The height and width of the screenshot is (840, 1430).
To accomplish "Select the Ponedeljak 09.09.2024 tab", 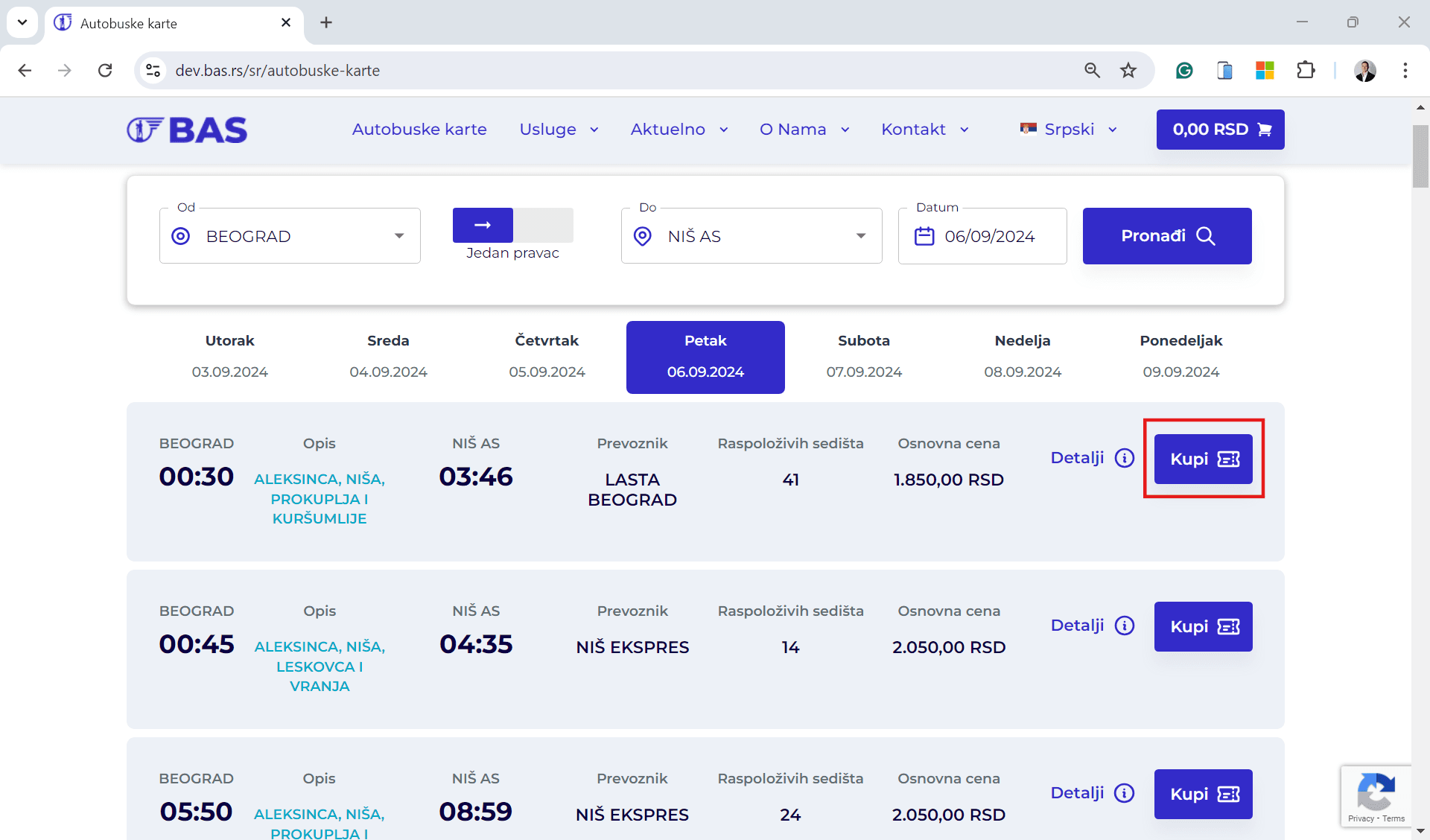I will [1181, 357].
